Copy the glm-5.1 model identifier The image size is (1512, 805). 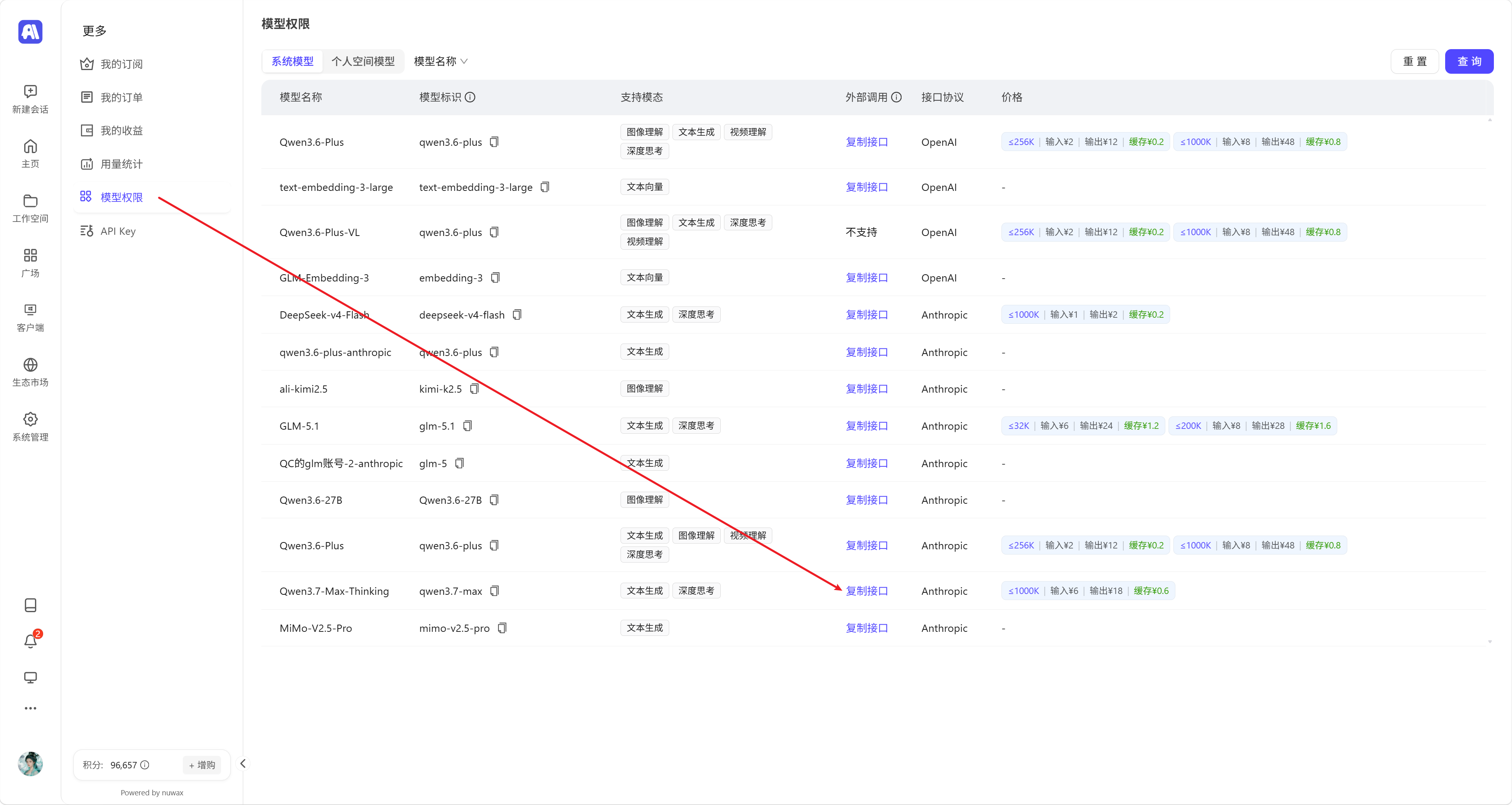[467, 426]
